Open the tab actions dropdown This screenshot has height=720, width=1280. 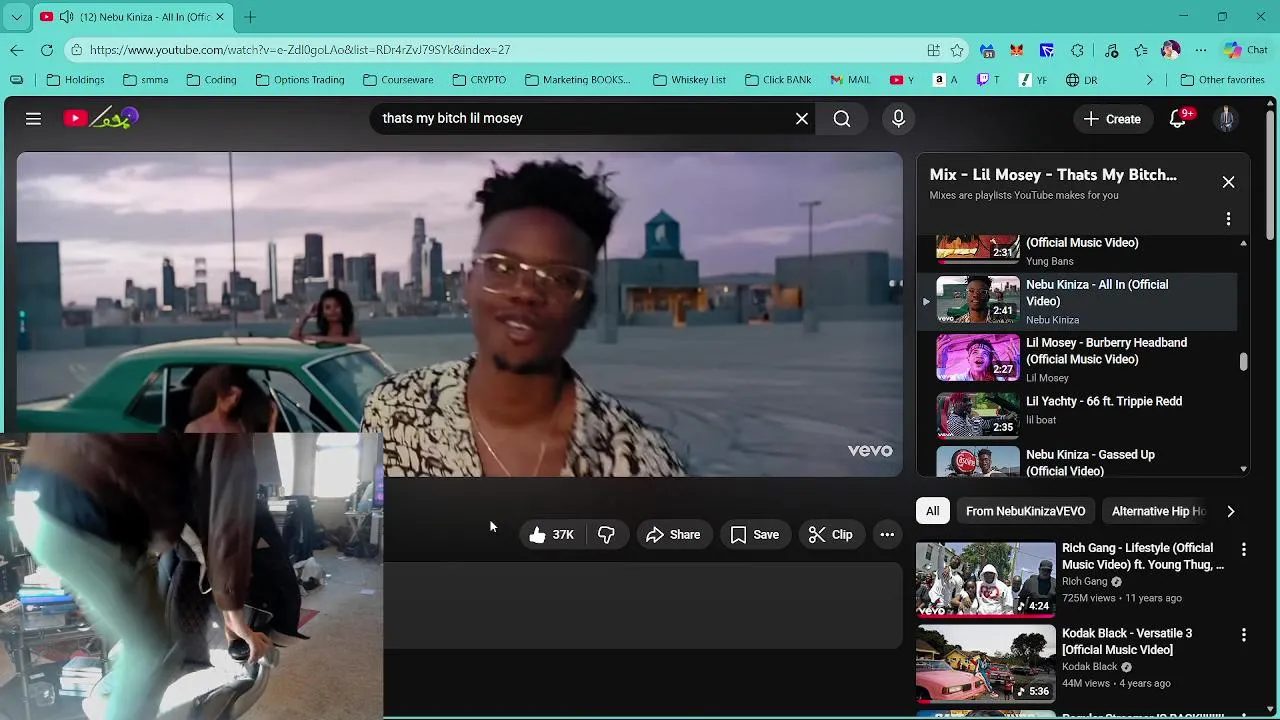click(x=16, y=17)
